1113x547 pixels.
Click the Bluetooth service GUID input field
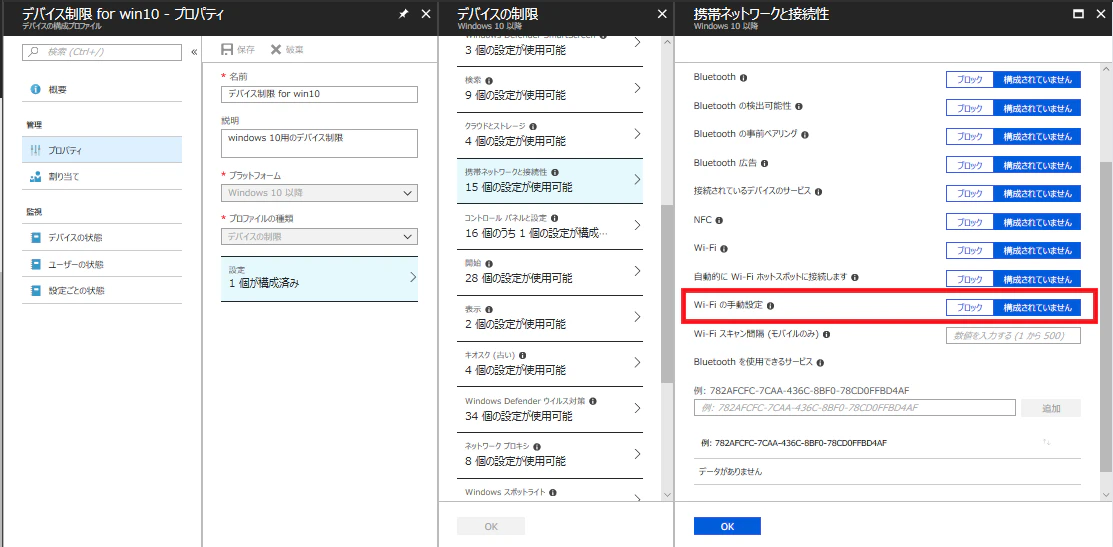click(855, 408)
